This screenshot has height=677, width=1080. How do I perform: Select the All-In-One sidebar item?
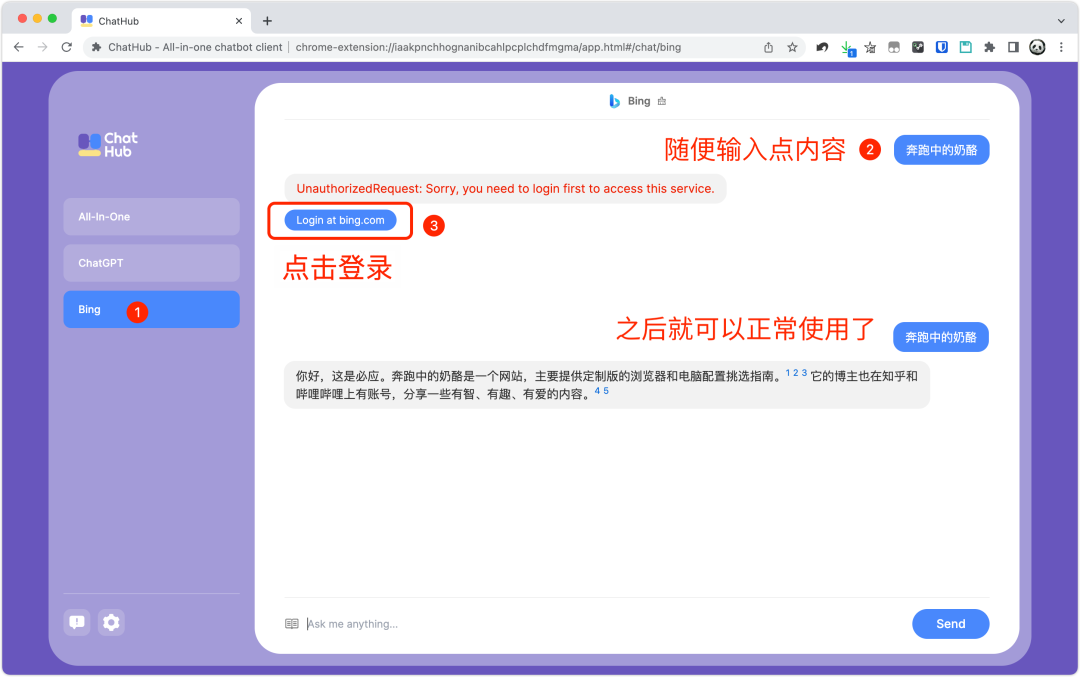click(x=152, y=216)
